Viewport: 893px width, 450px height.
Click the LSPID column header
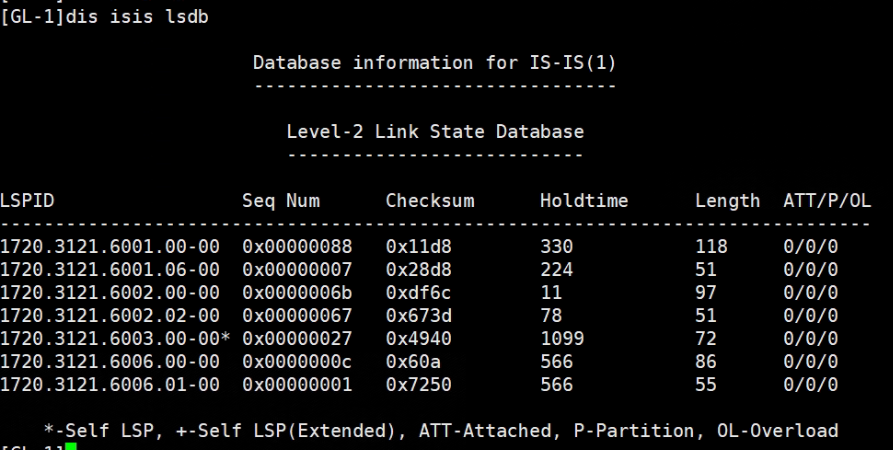pos(27,201)
